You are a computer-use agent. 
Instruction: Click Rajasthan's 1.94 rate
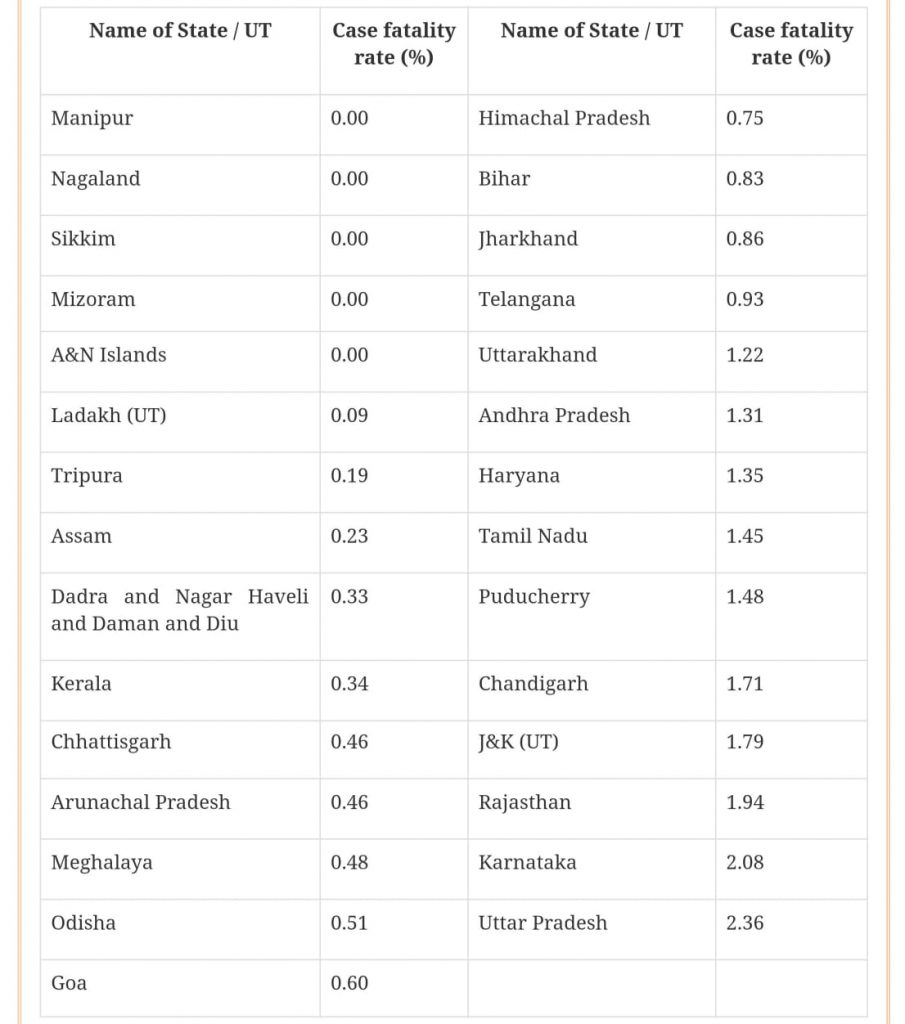[791, 808]
